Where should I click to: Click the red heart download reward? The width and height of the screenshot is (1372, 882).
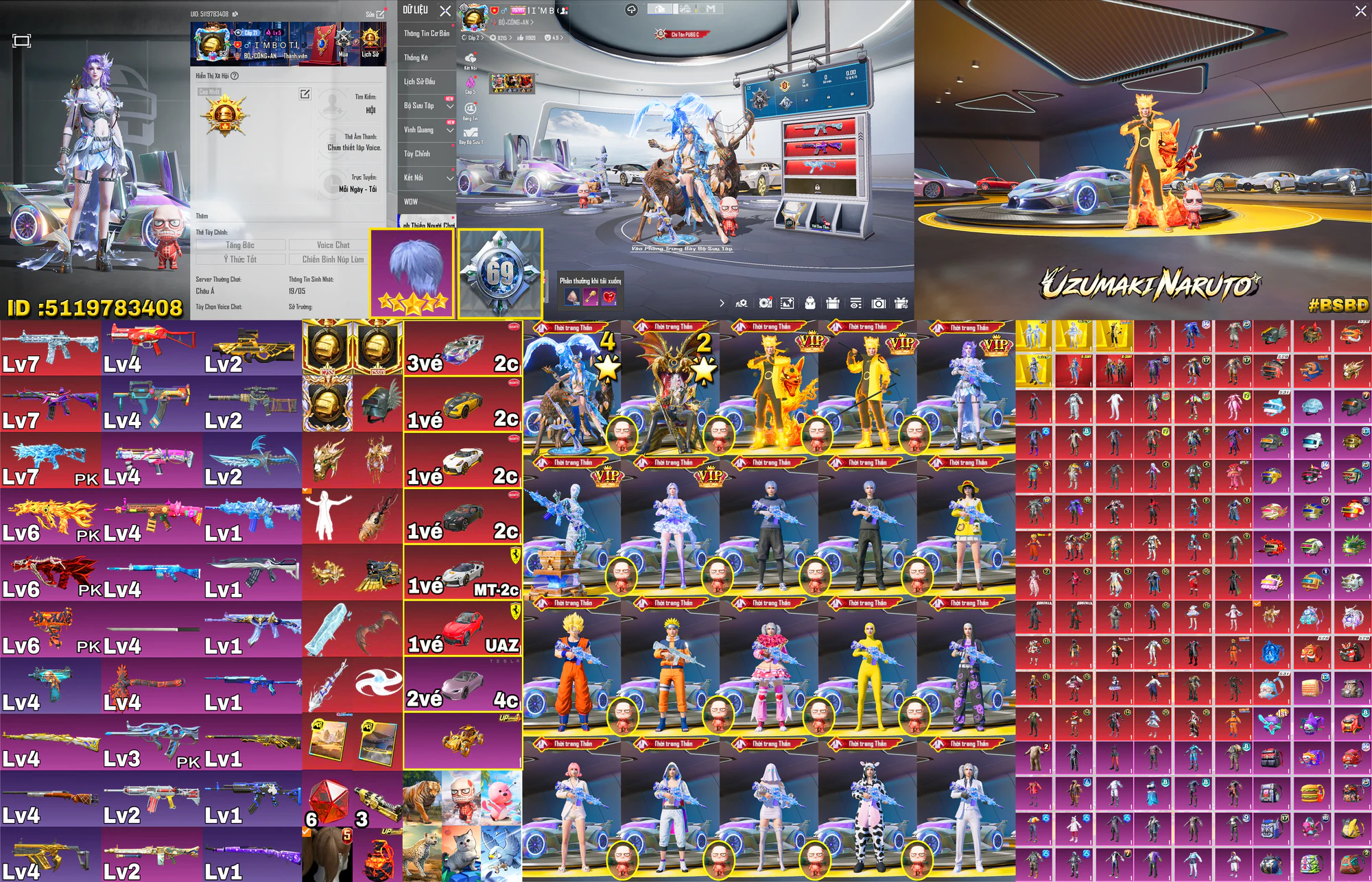pos(609,297)
